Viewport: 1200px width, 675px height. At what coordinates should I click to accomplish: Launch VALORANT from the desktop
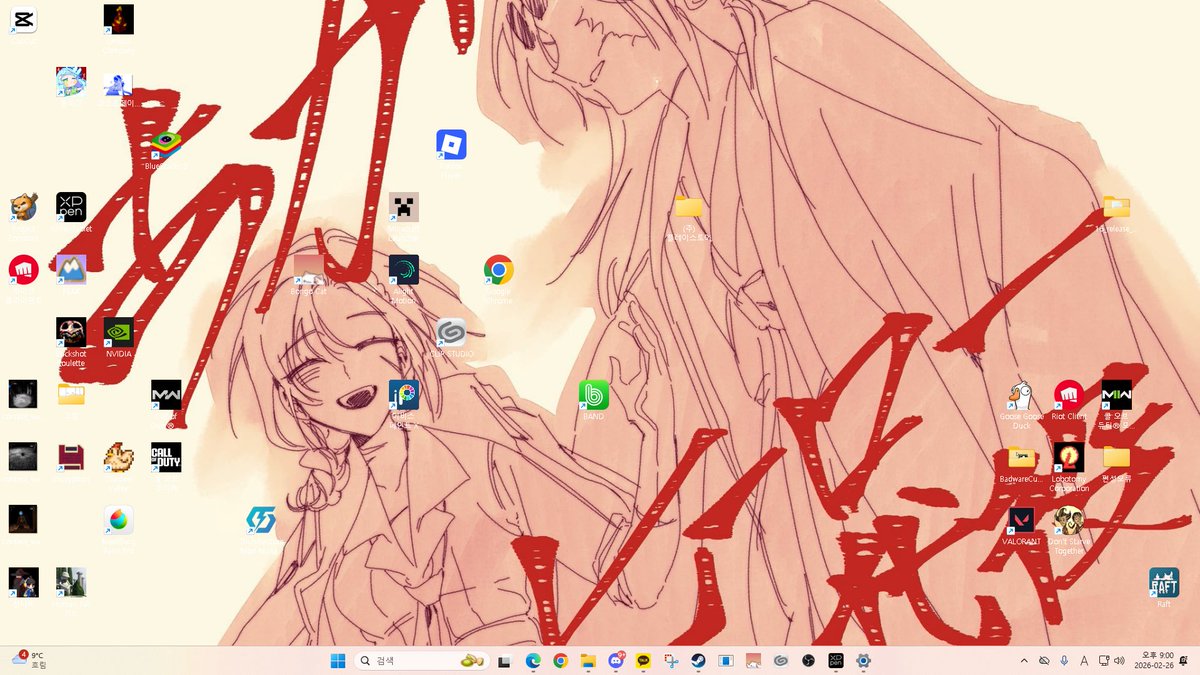1021,521
